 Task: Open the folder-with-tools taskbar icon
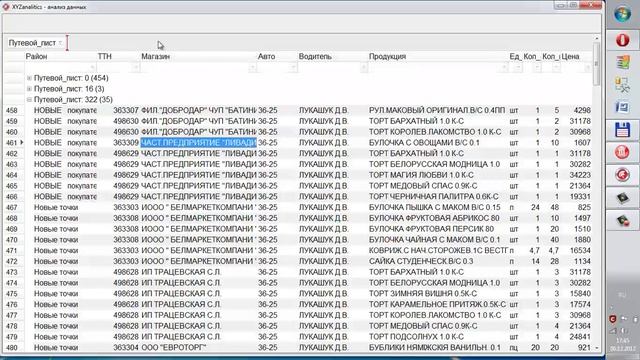click(622, 85)
